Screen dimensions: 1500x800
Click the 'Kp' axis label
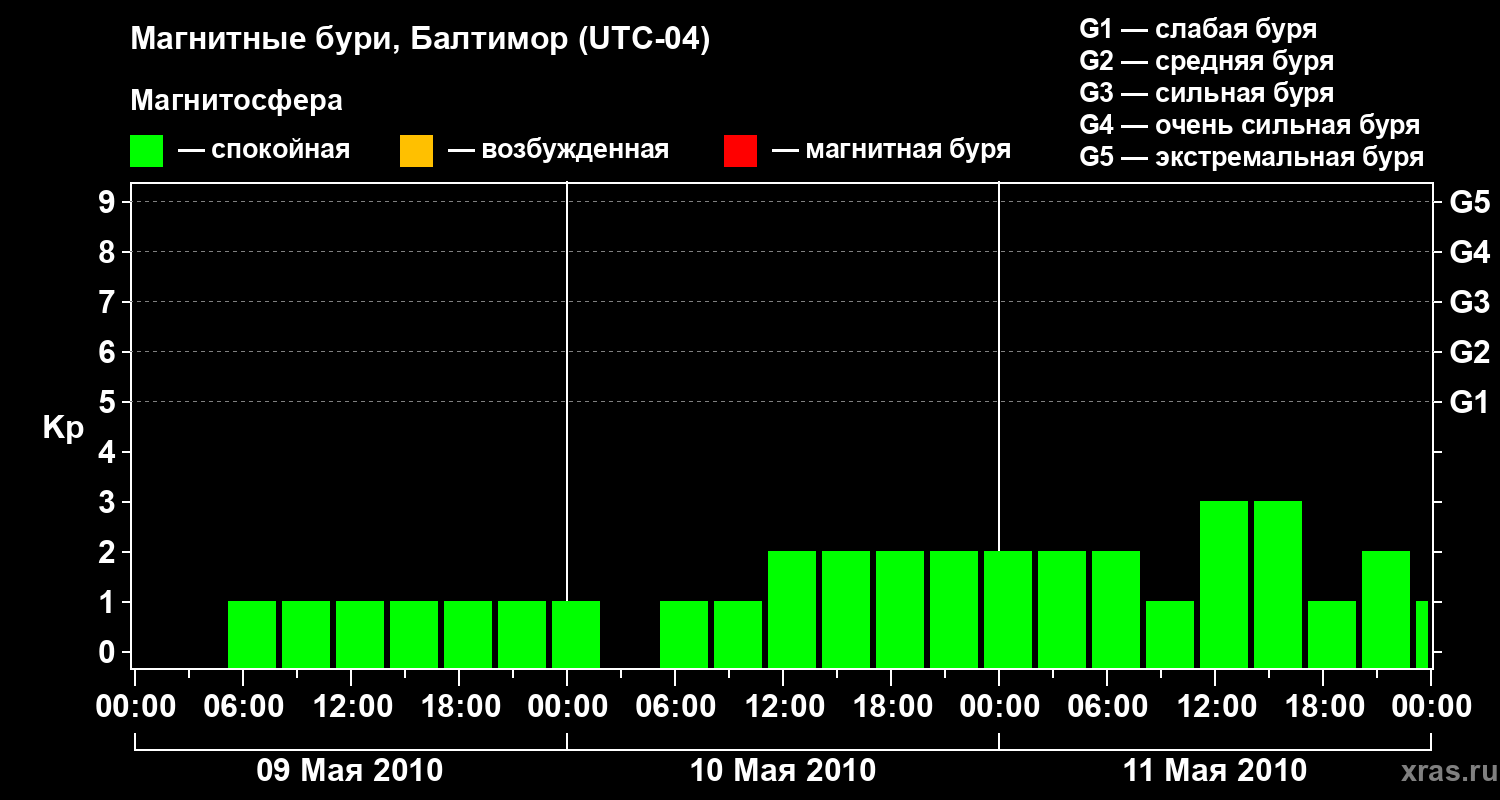click(63, 429)
